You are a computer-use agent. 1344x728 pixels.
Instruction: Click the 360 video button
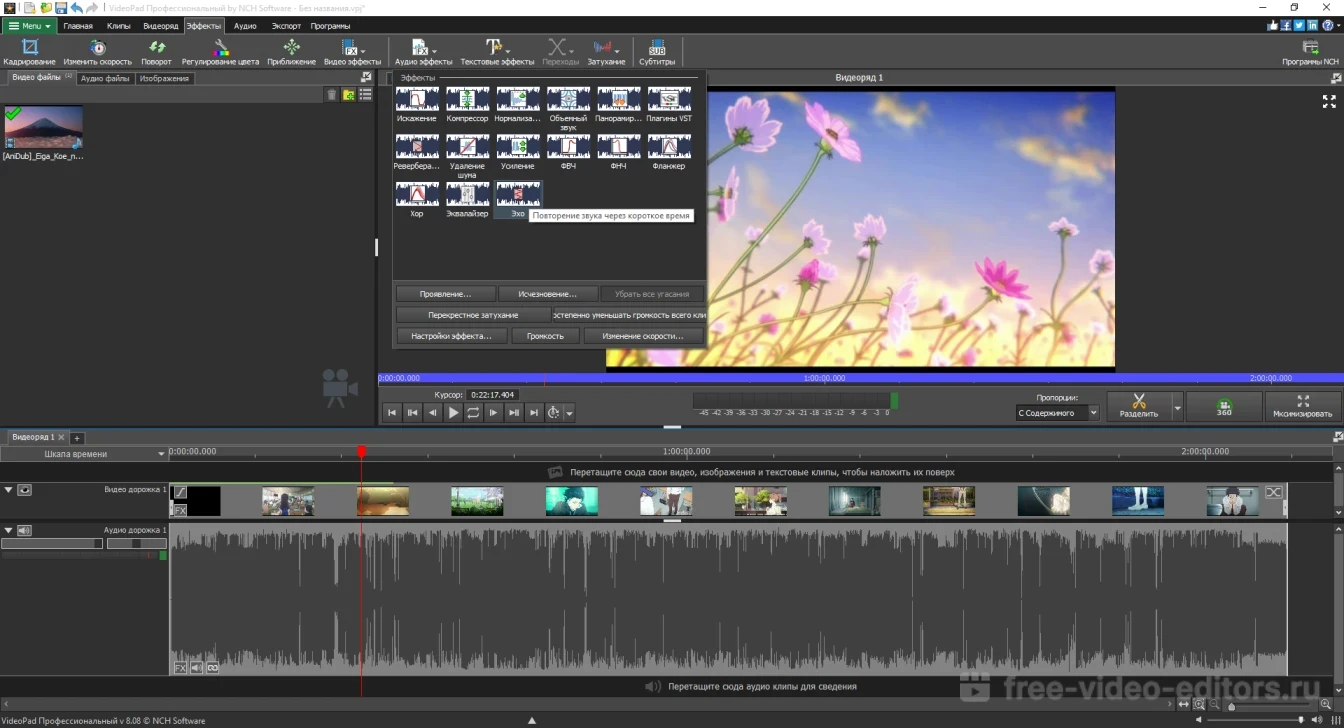tap(1224, 407)
